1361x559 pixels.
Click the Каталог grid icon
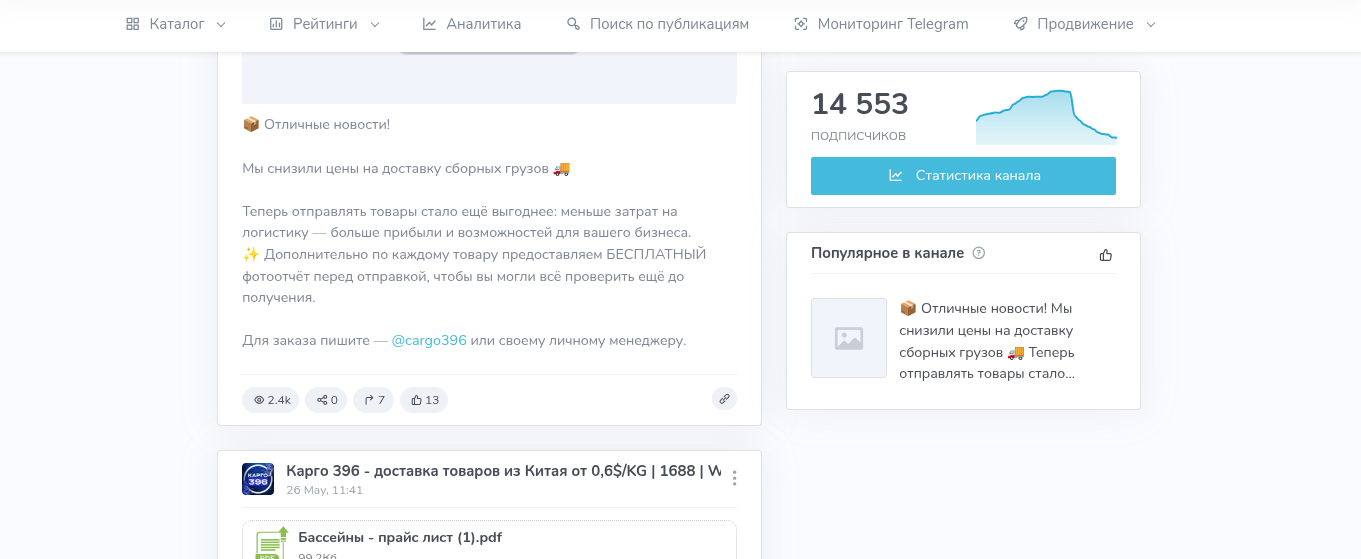133,24
